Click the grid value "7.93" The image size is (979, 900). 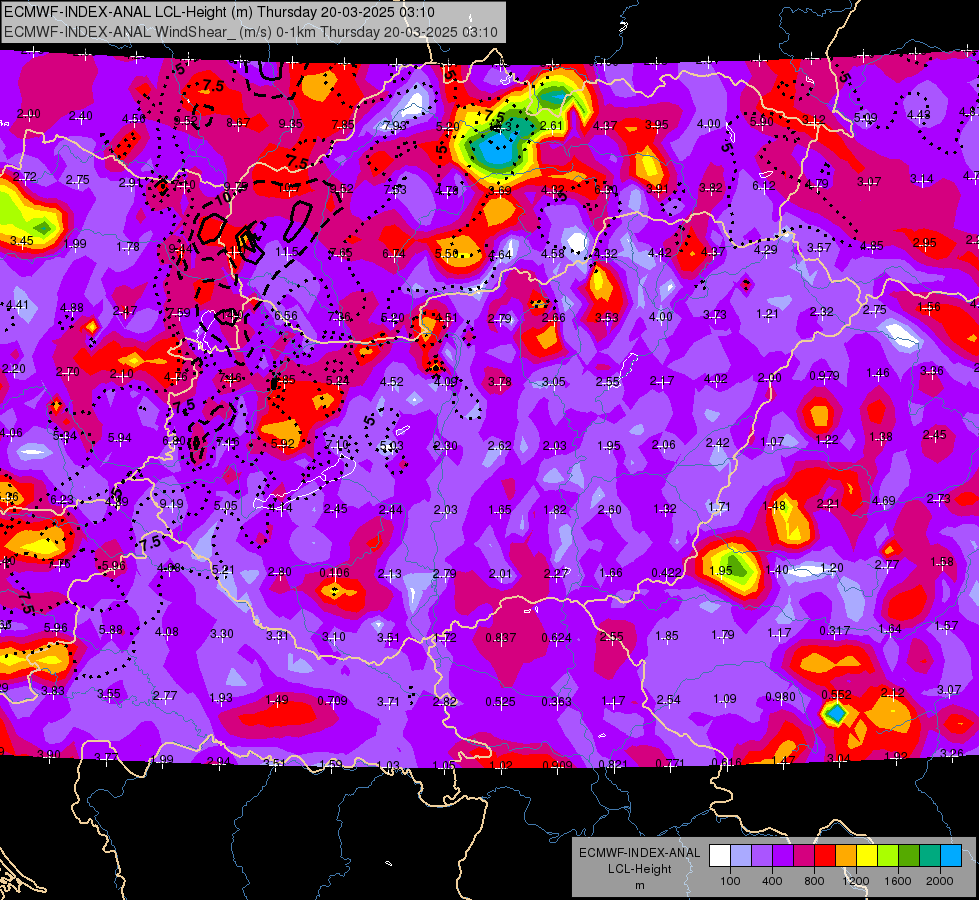[x=395, y=126]
